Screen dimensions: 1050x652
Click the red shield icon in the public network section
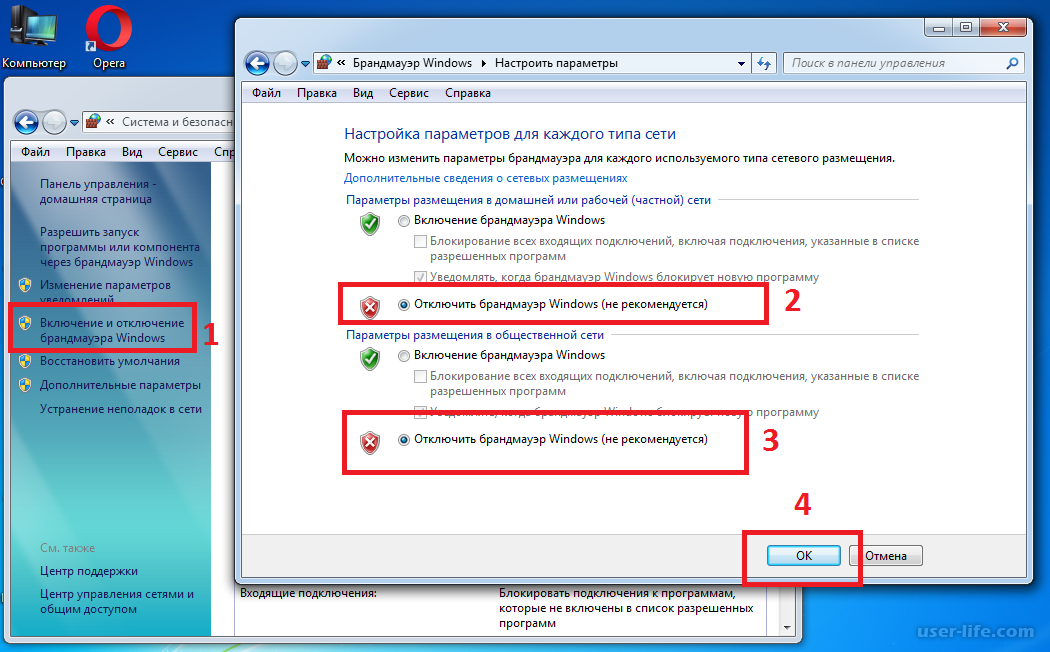coord(370,442)
